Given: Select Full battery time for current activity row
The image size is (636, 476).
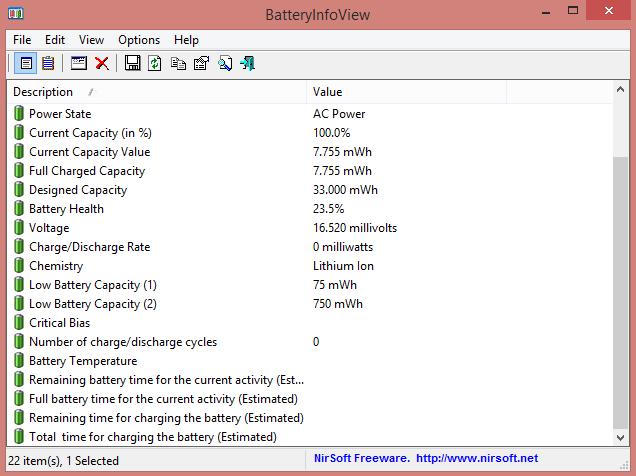Looking at the screenshot, I should coord(309,399).
